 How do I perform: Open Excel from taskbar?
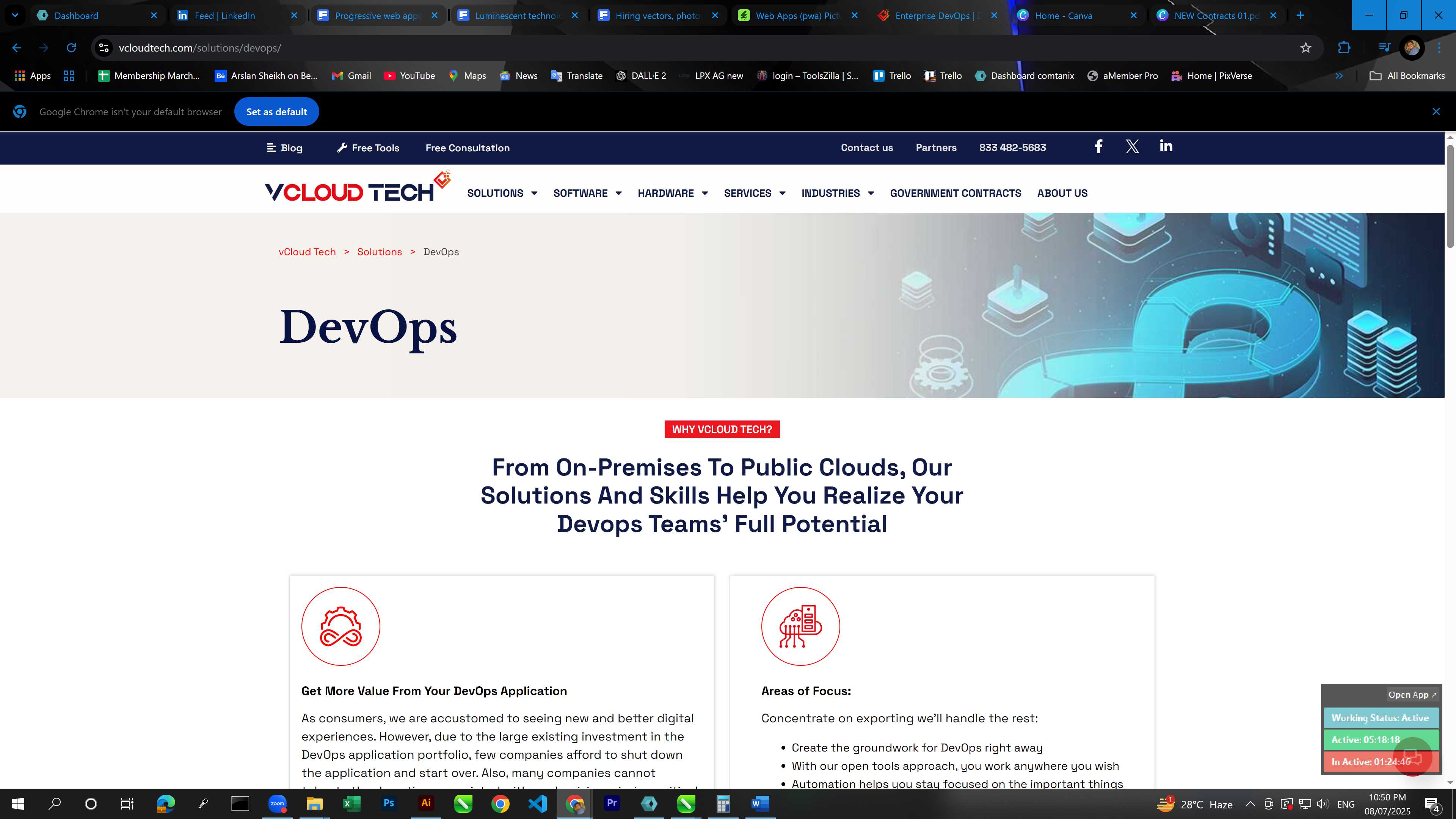point(351,803)
